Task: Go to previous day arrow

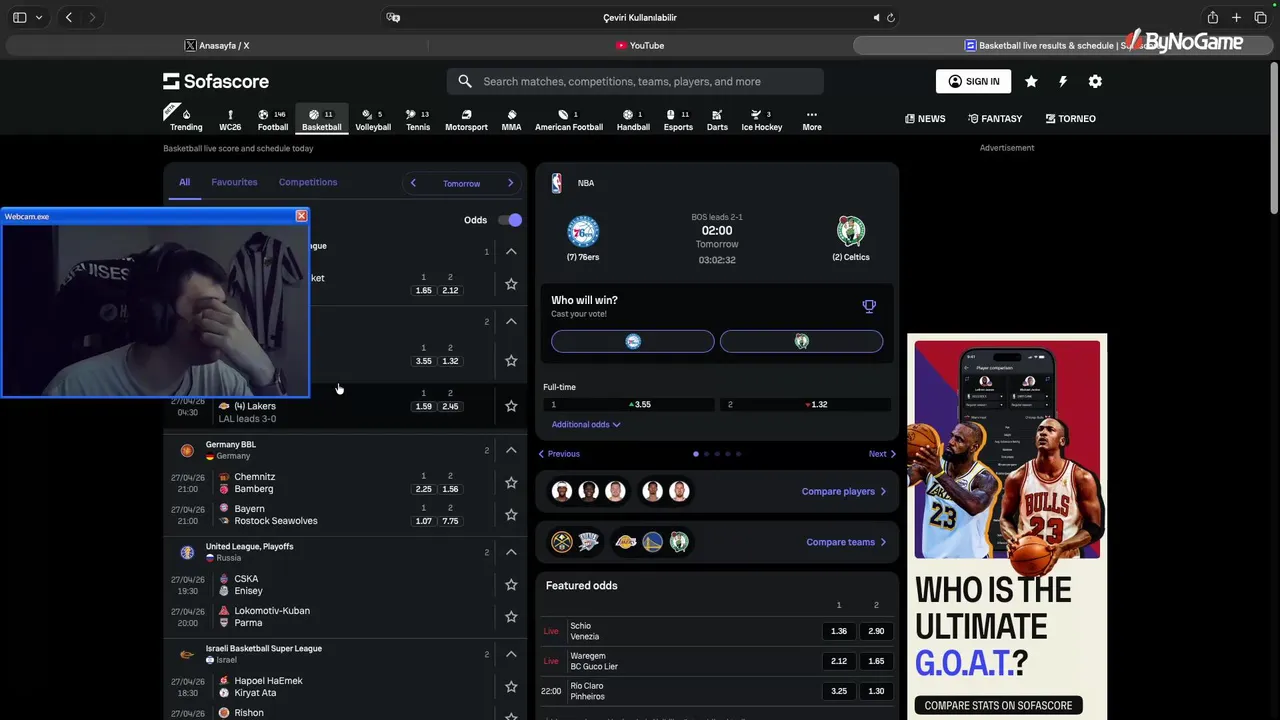Action: pyautogui.click(x=413, y=183)
